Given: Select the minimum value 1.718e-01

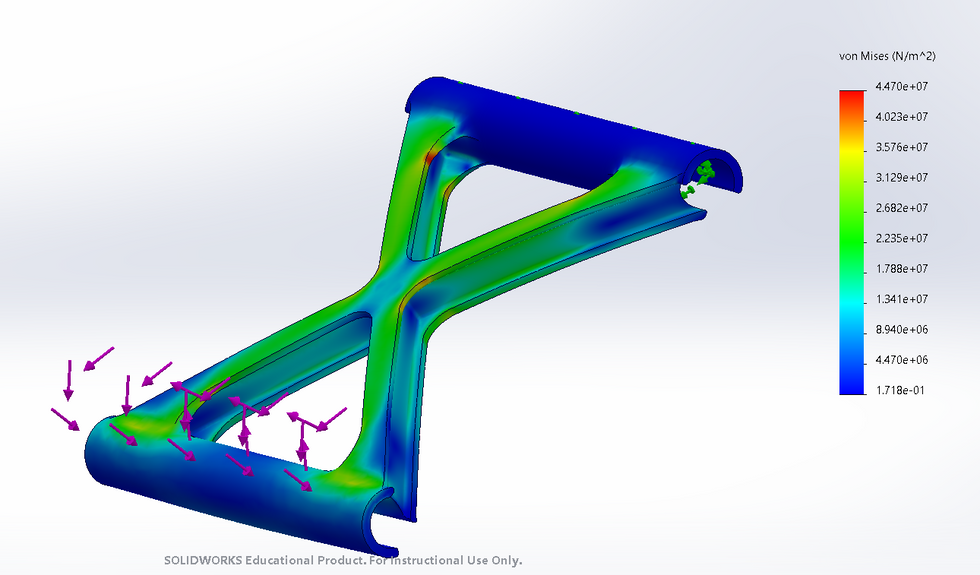Looking at the screenshot, I should [899, 391].
